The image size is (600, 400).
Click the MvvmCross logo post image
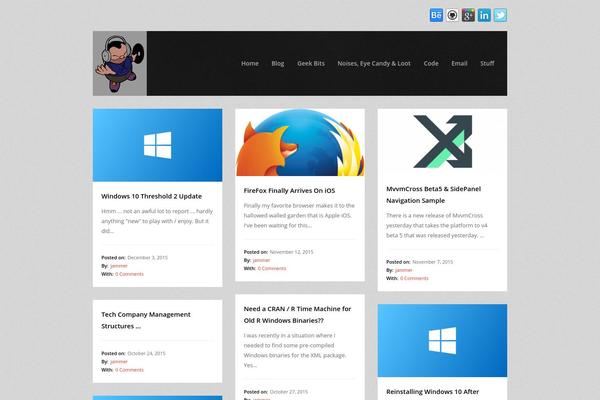click(442, 142)
